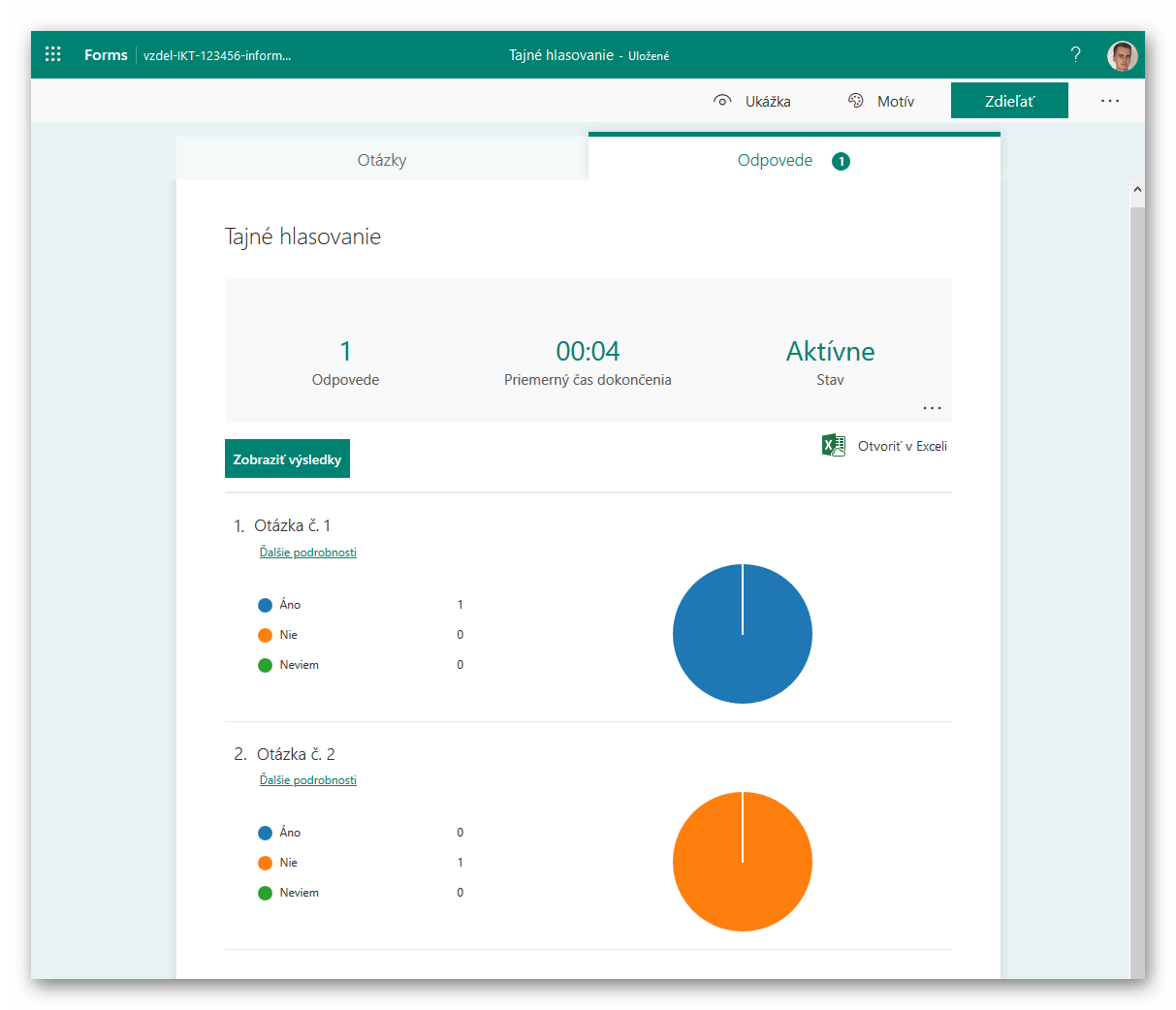This screenshot has width=1176, height=1010.
Task: Click the orange Nie swatch in question 2
Action: click(x=265, y=863)
